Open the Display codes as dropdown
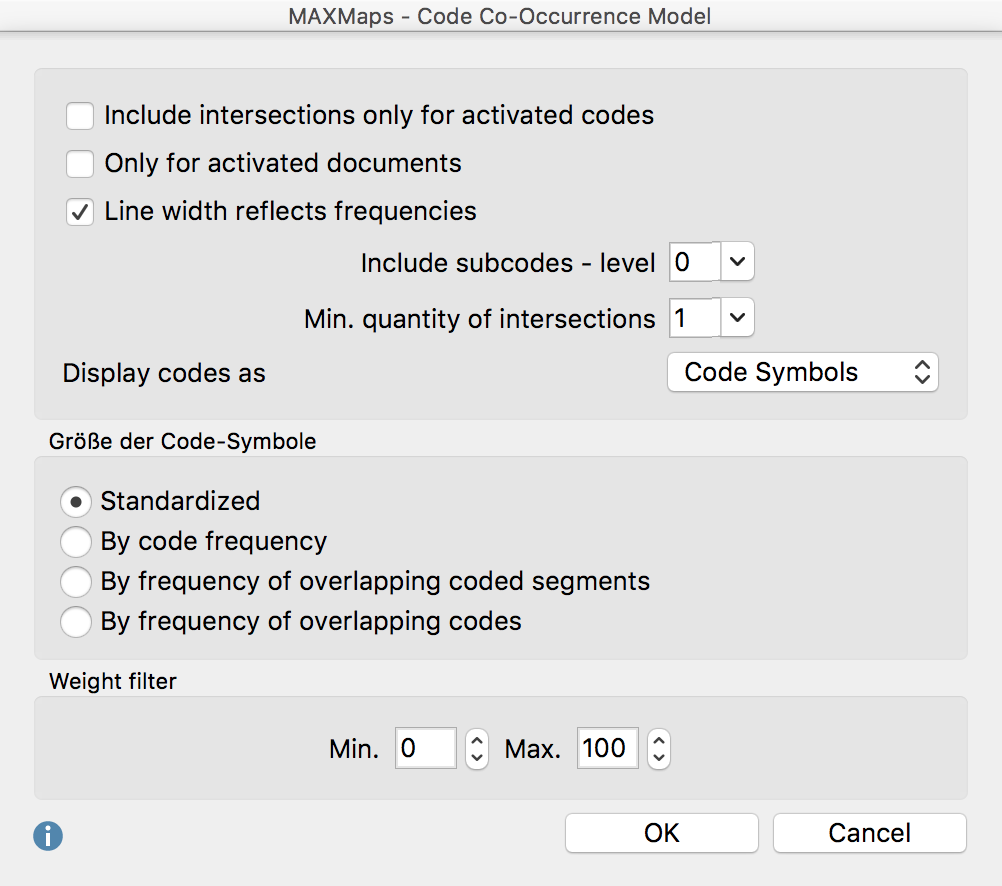1002x886 pixels. pyautogui.click(x=802, y=372)
